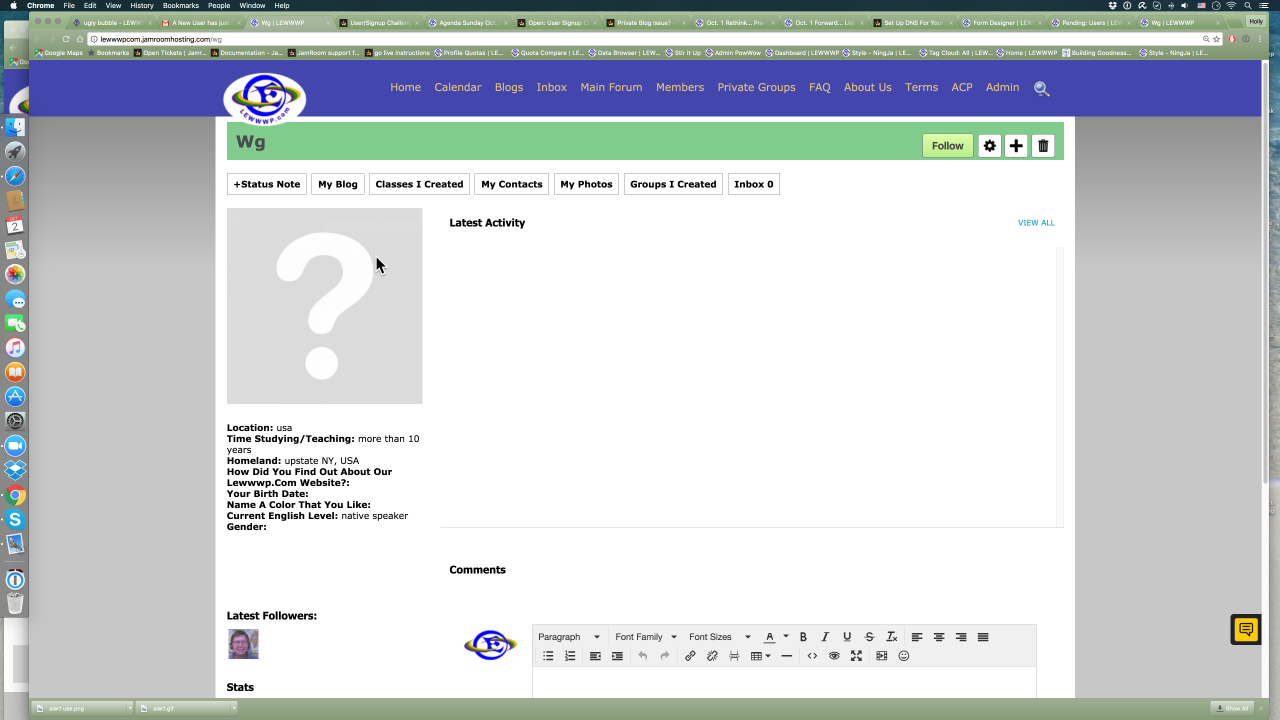Insert a bullet list
The image size is (1280, 720).
548,656
